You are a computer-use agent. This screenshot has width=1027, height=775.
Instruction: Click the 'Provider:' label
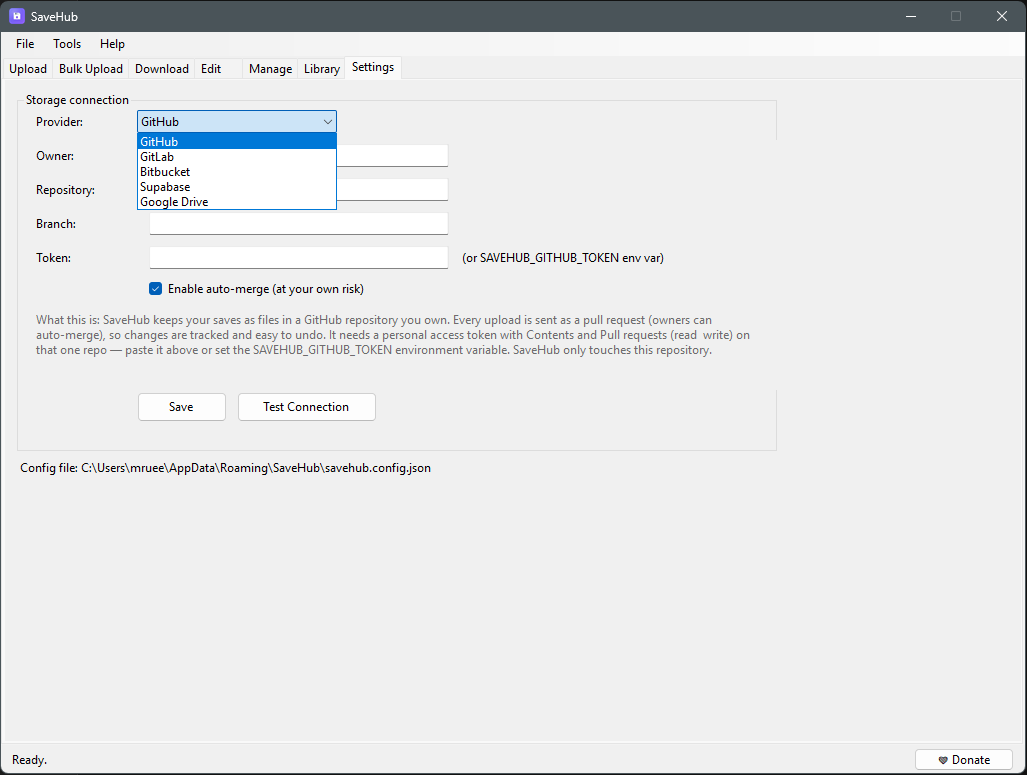60,122
